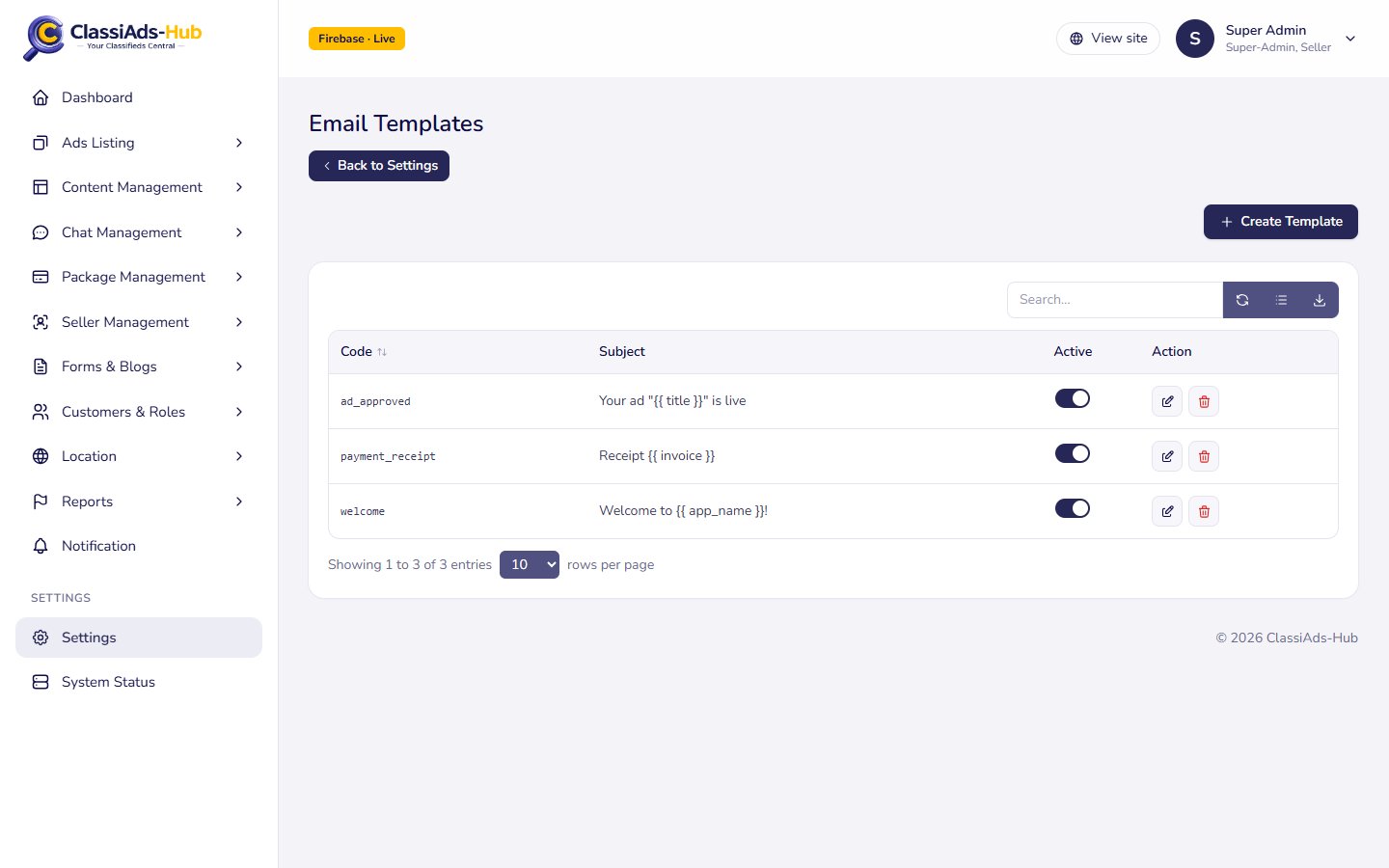Turn off the welcome active toggle
Screen dimensions: 1389x868
click(x=1073, y=508)
